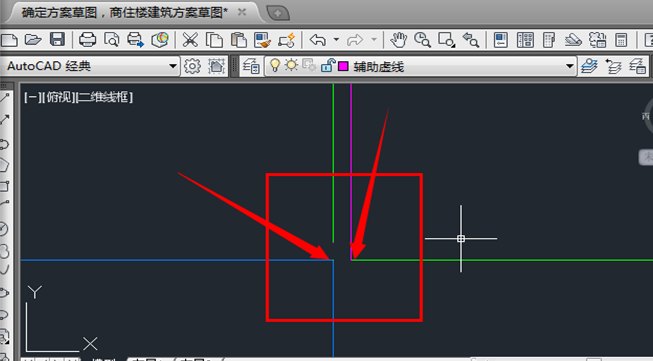The image size is (653, 361).
Task: Toggle the layer freeze sun icon
Action: coord(292,65)
